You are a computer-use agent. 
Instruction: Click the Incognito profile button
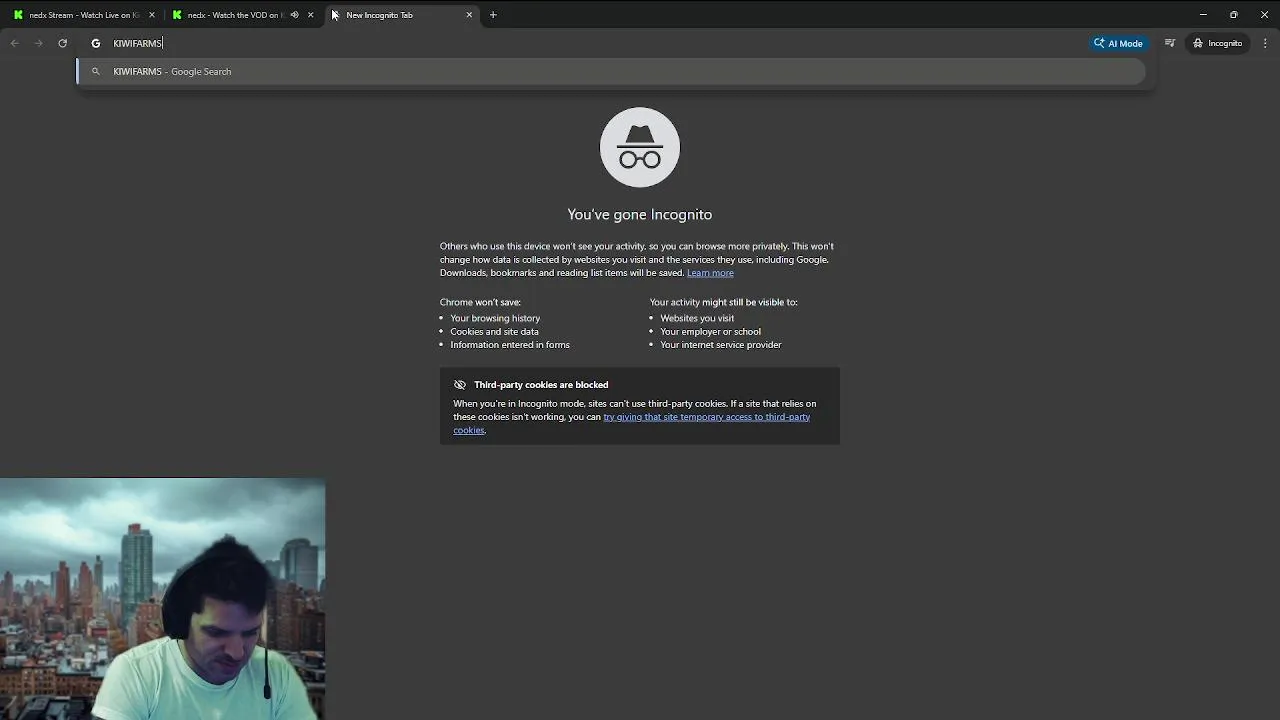coord(1217,43)
